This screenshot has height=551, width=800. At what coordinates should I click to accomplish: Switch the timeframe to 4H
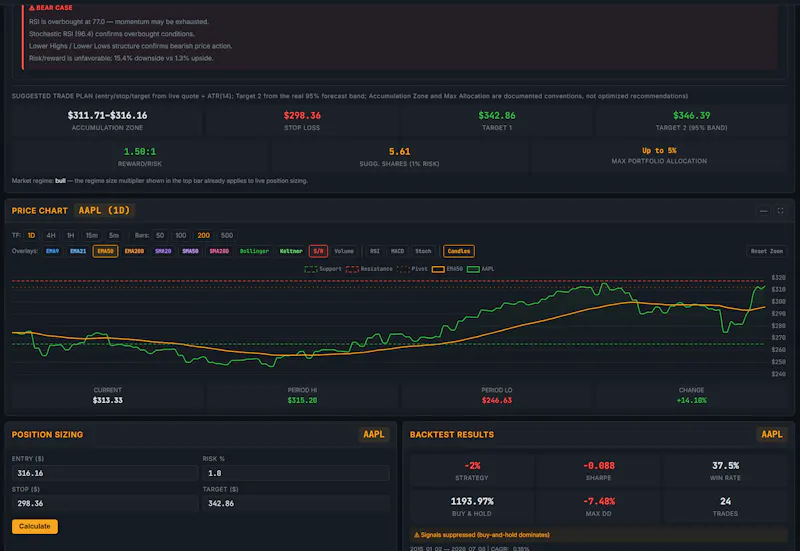[51, 235]
